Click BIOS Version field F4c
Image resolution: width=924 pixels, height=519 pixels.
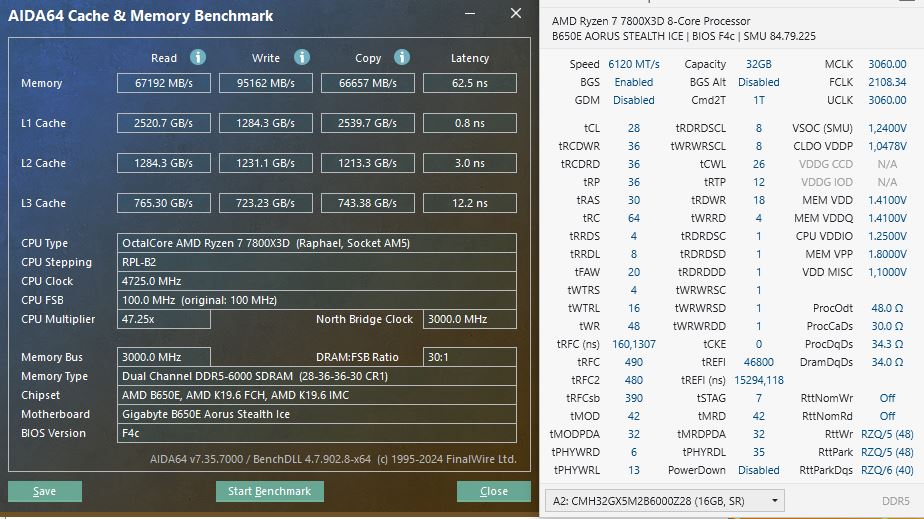point(317,433)
